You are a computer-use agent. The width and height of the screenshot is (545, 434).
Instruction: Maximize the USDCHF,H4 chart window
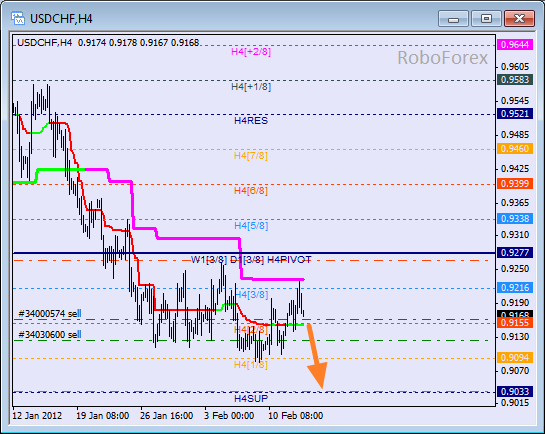tap(486, 18)
